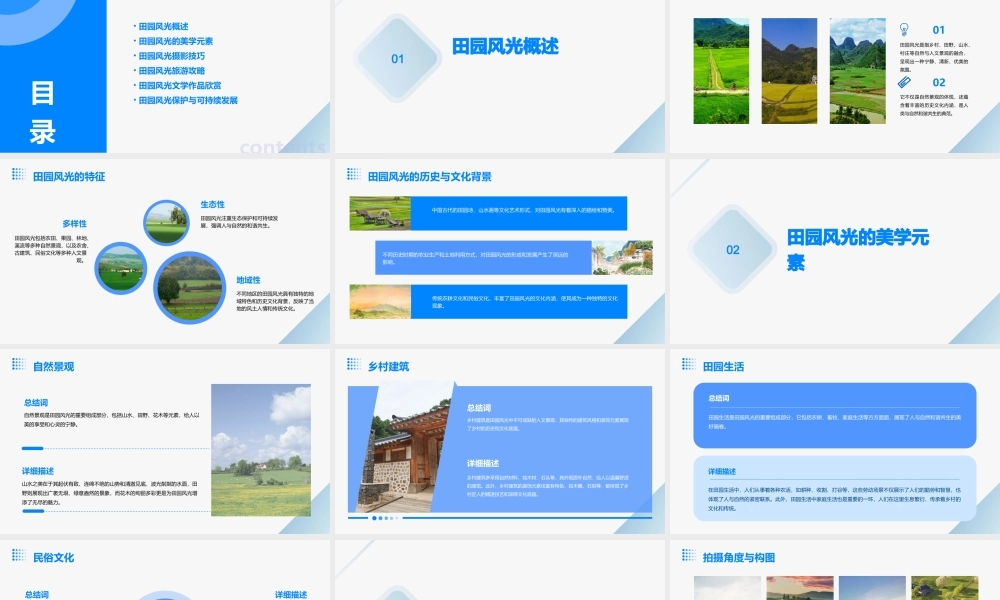The width and height of the screenshot is (1000, 600).
Task: Select 田园风光文学作品欣赏 in the contents list
Action: point(180,85)
